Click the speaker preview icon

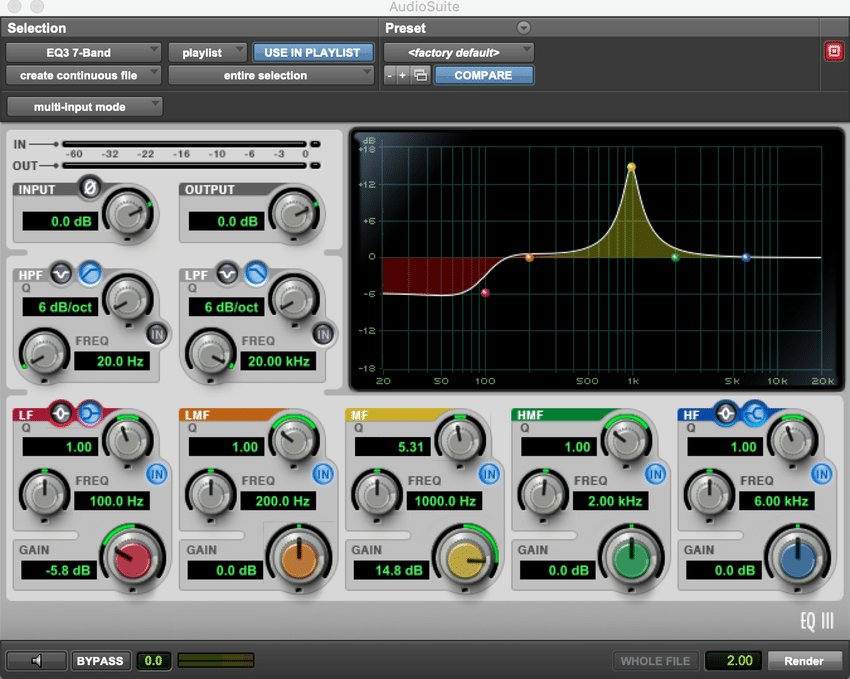(x=37, y=661)
